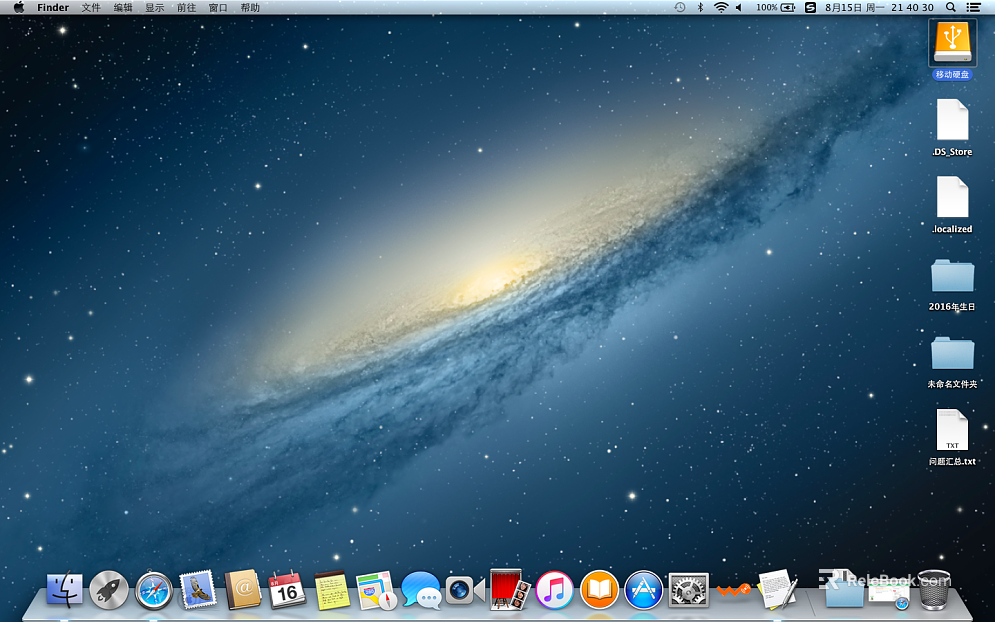Open the 显示 menu

(154, 8)
